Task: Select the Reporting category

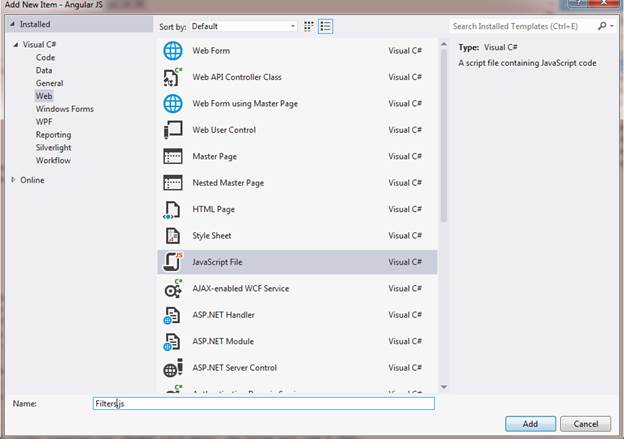Action: [53, 135]
